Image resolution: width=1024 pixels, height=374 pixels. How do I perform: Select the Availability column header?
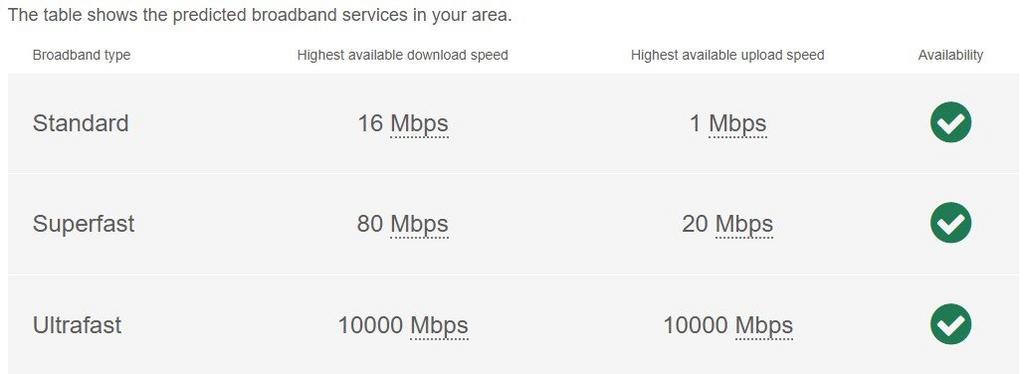tap(950, 55)
